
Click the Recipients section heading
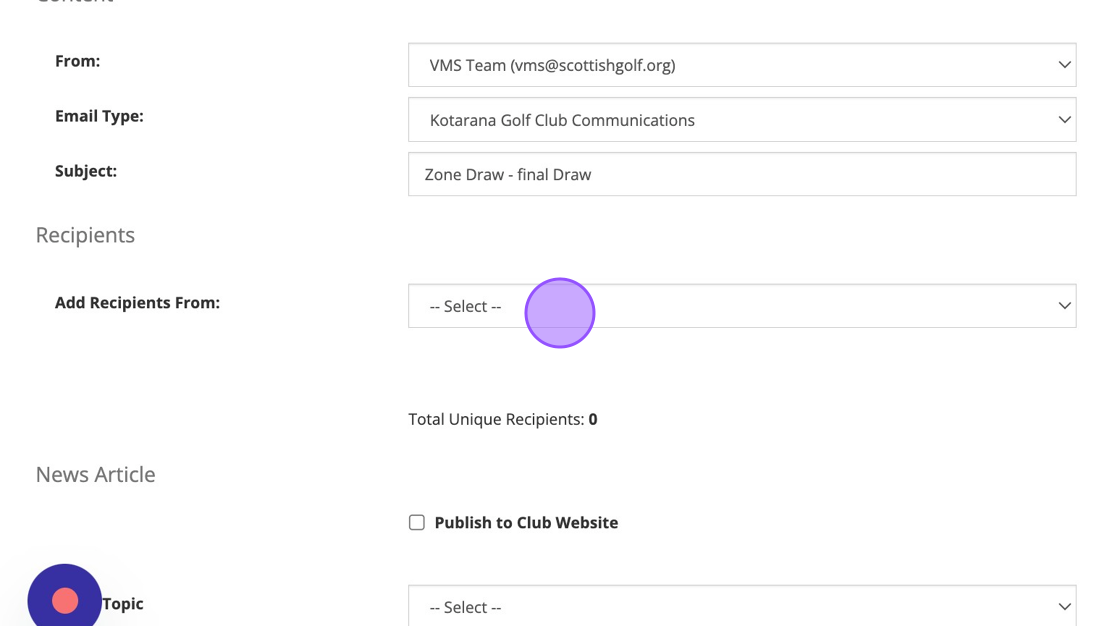coord(85,235)
